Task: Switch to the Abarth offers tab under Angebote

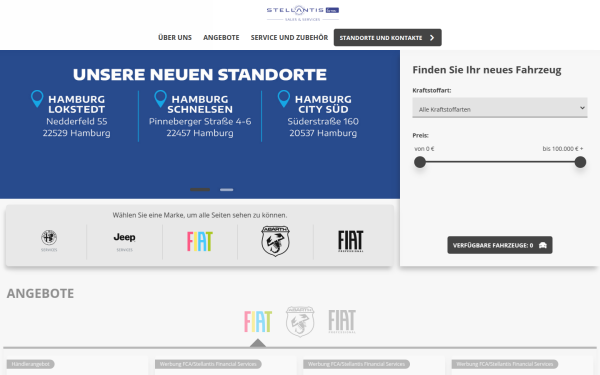Action: (x=300, y=321)
